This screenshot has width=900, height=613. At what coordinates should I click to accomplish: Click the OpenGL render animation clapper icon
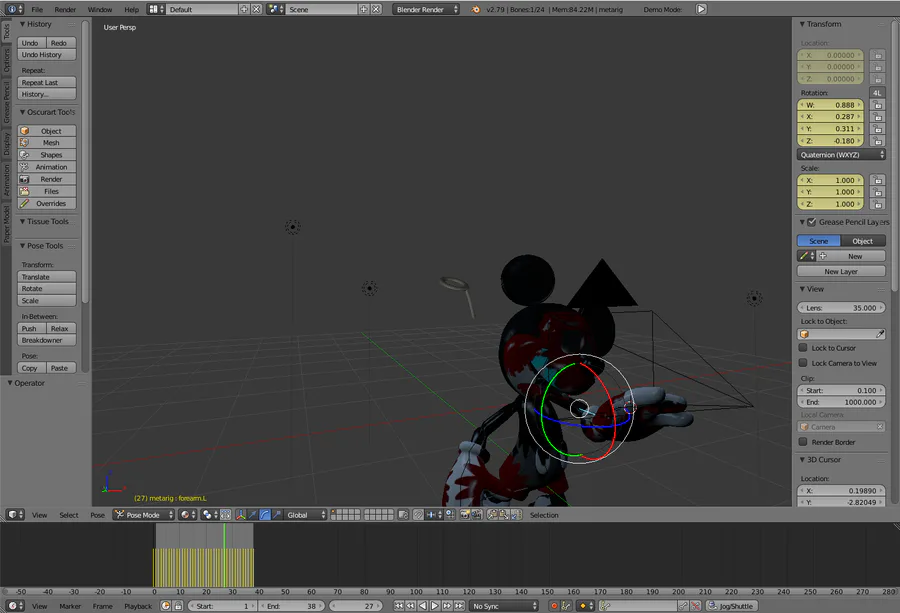(476, 515)
